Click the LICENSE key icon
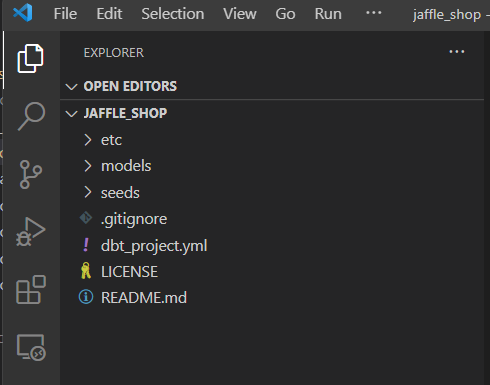 point(86,271)
